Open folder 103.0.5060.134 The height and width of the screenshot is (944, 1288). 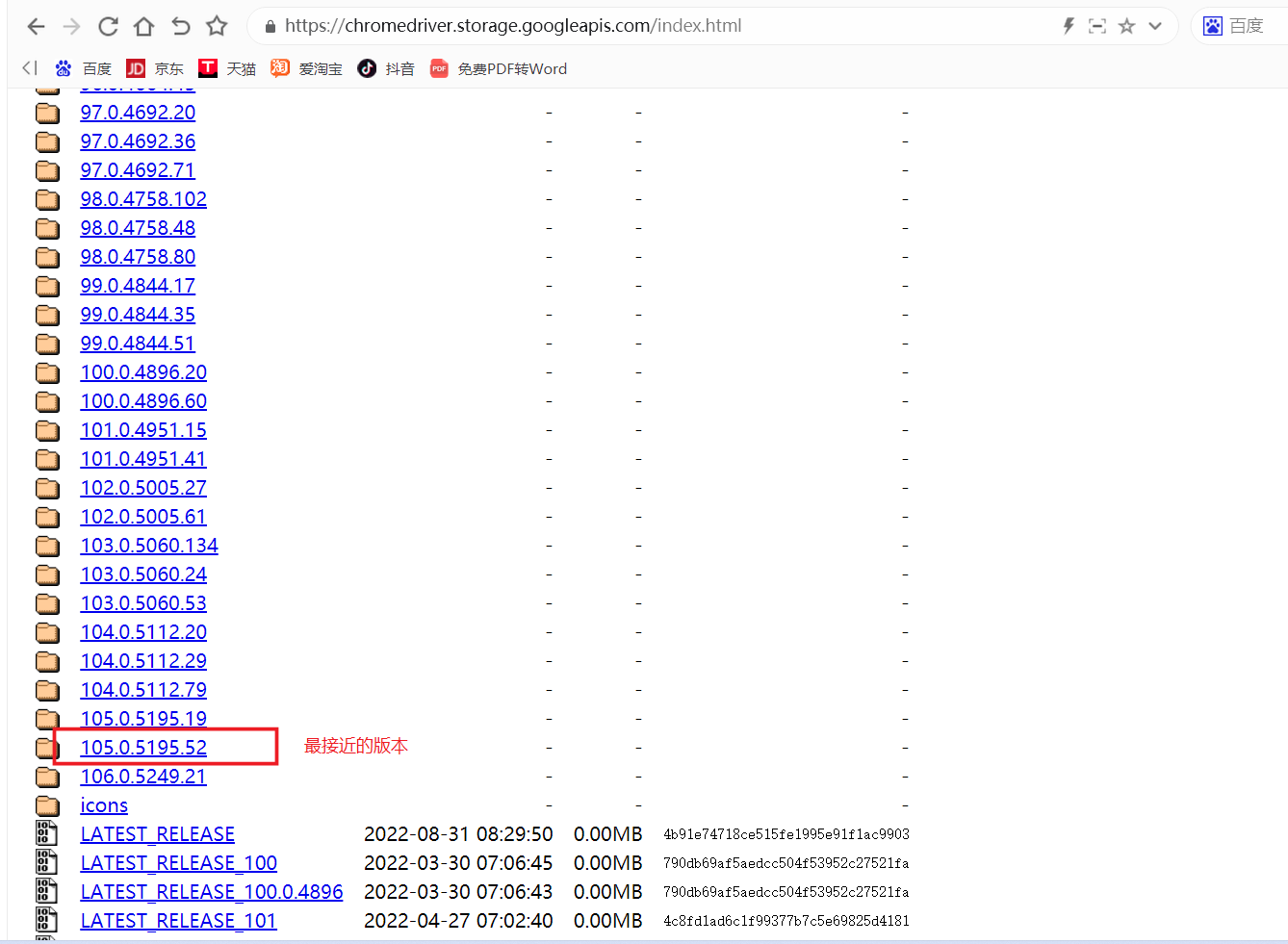[x=149, y=546]
